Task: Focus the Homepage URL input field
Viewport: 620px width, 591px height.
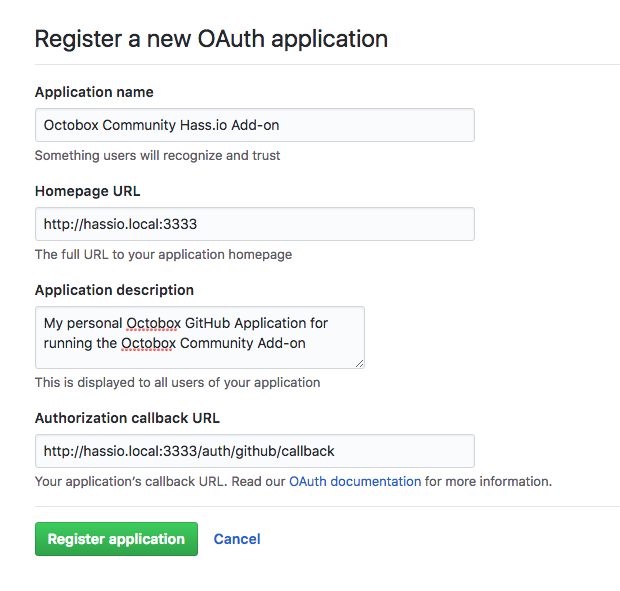Action: click(x=255, y=224)
